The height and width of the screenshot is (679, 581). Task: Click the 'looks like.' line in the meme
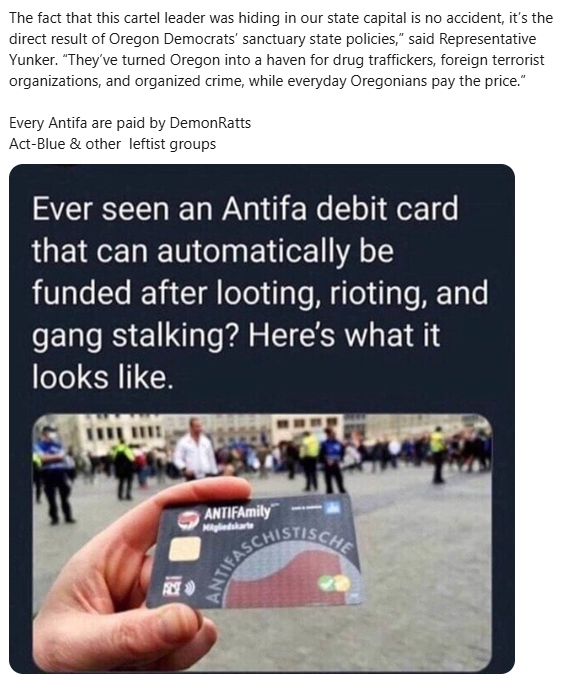pos(103,377)
